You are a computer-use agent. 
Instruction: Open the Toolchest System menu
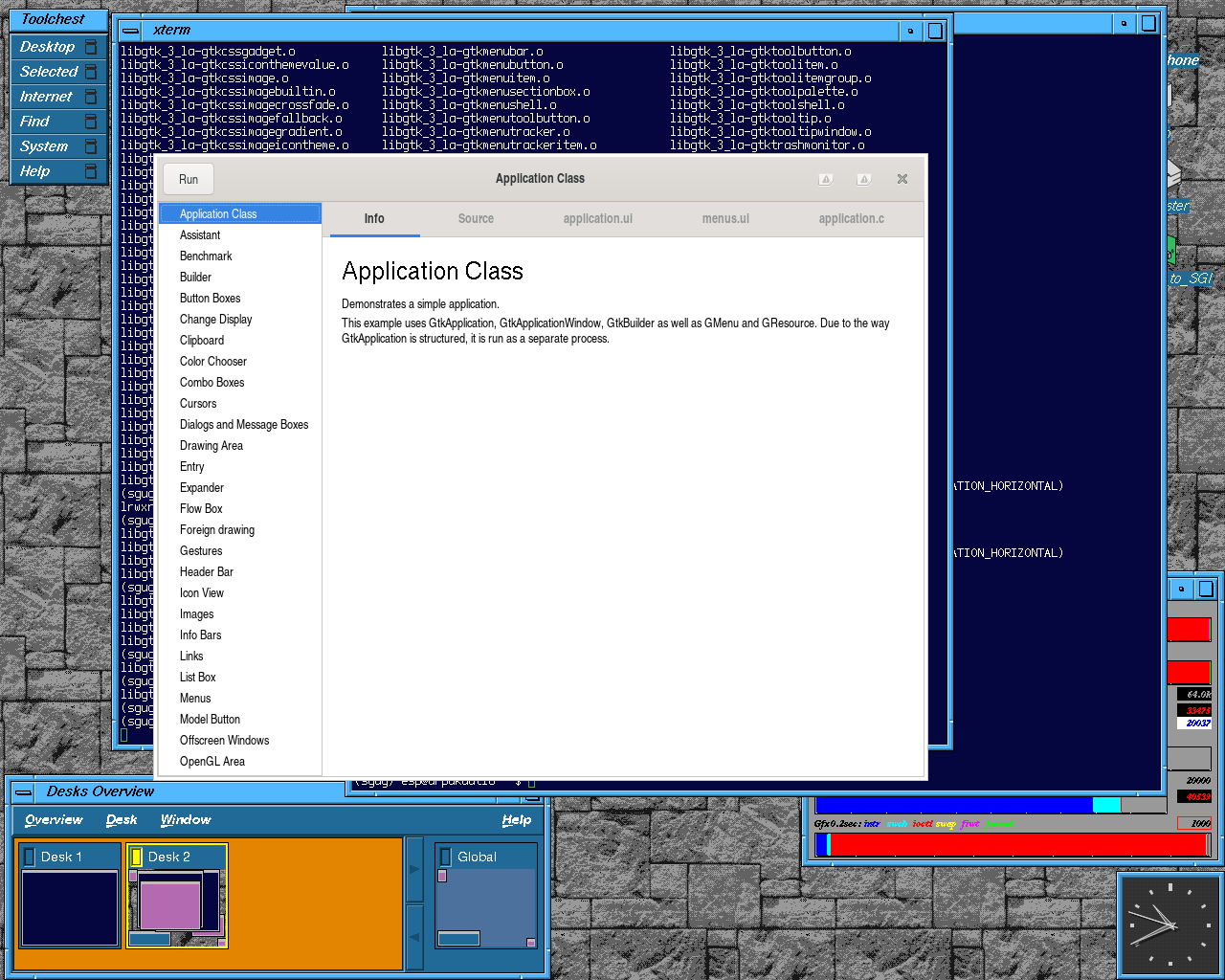58,146
